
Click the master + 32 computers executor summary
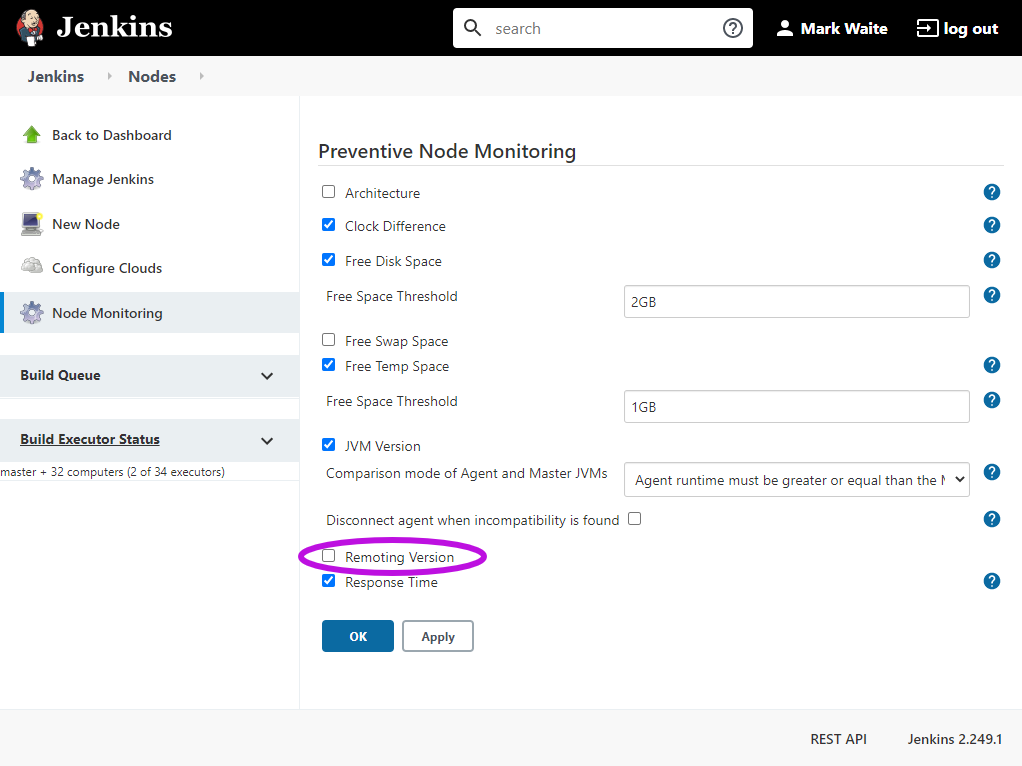[113, 471]
